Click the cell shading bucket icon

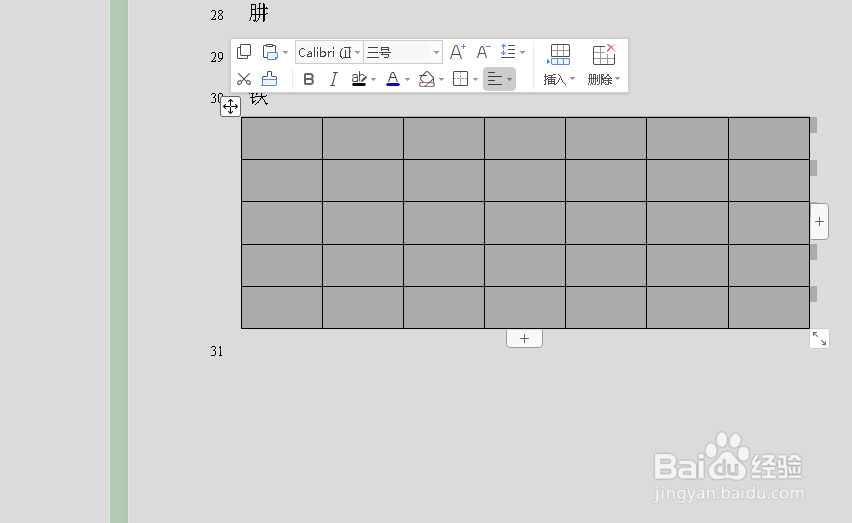(x=427, y=79)
